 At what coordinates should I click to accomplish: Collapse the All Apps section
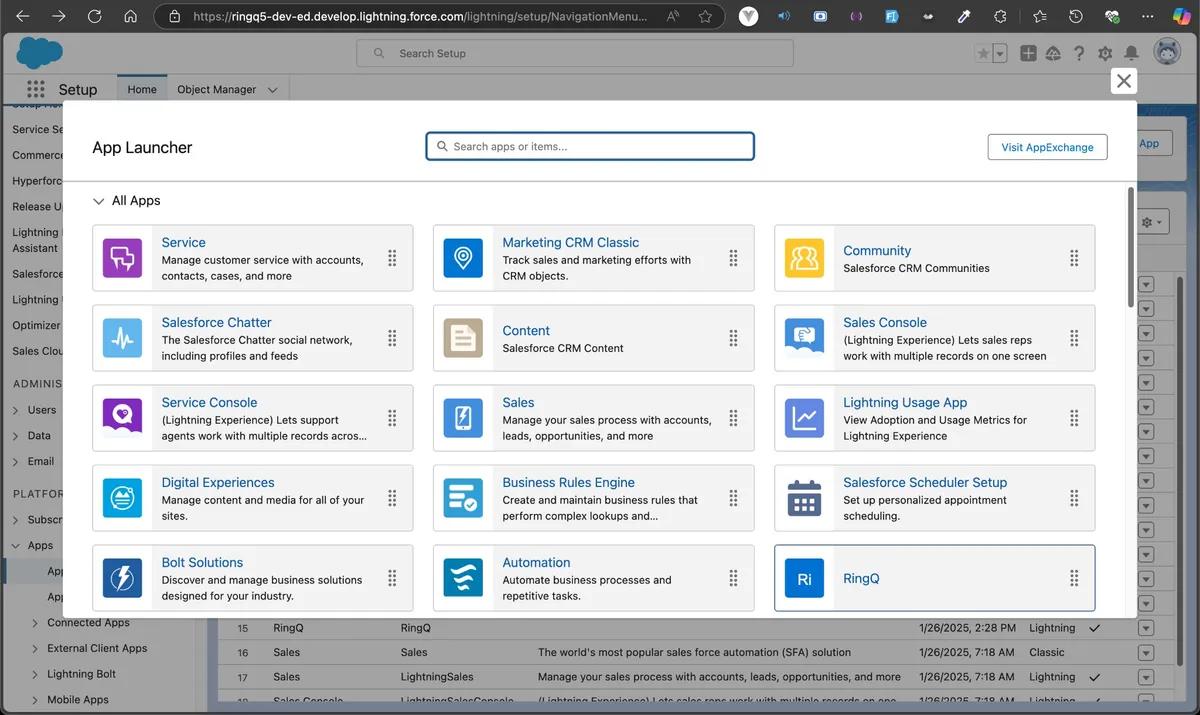pyautogui.click(x=98, y=201)
